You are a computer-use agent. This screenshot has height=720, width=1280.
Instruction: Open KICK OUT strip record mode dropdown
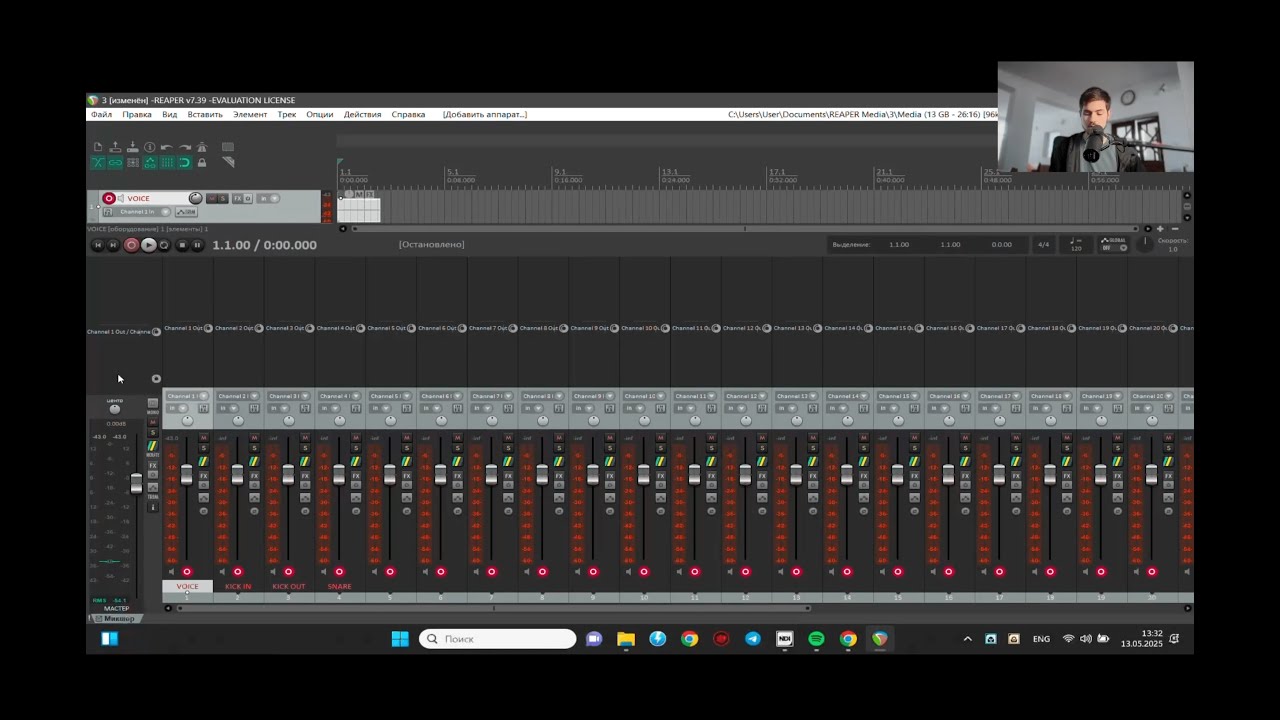click(x=278, y=408)
